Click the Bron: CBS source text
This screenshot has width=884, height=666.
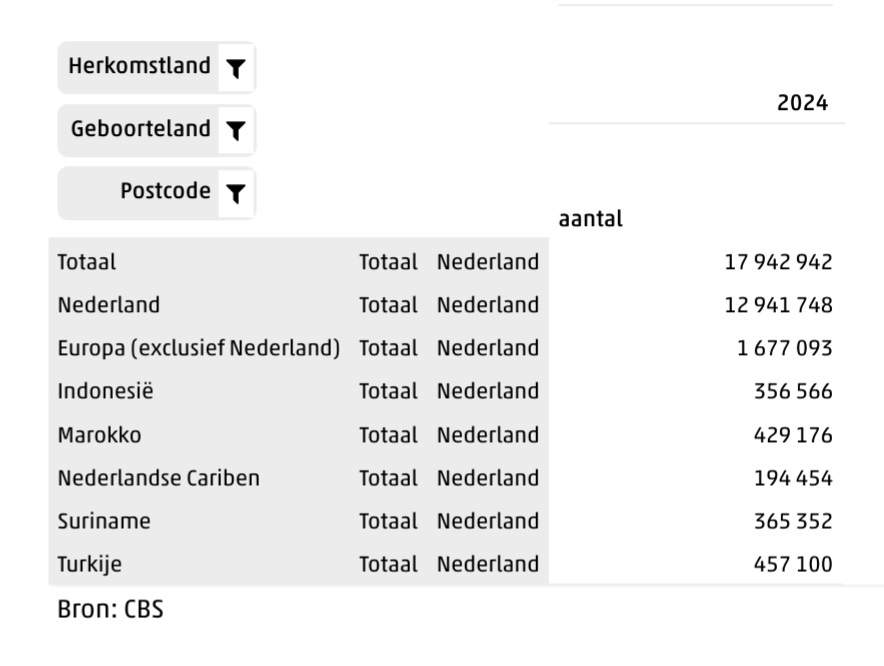click(110, 610)
